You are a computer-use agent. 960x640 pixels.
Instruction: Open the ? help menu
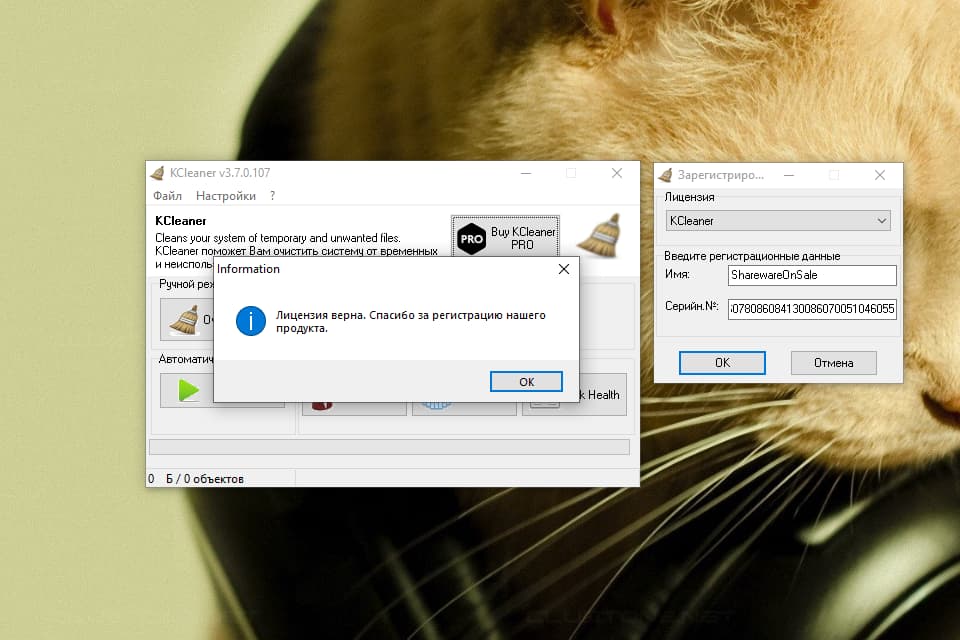270,196
